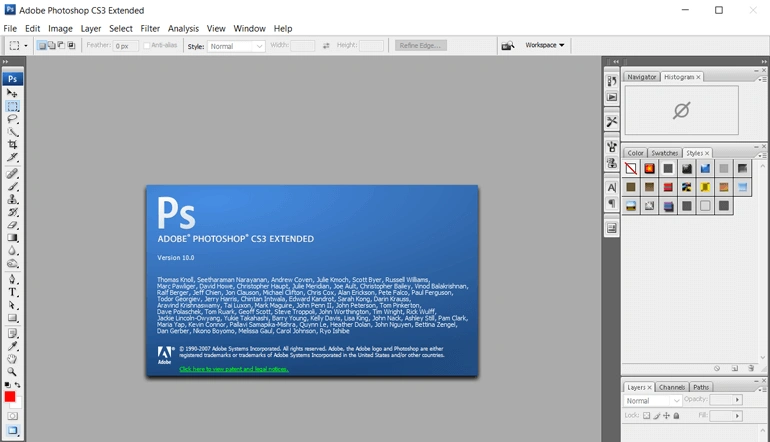Open the Character panel icon

tap(611, 188)
